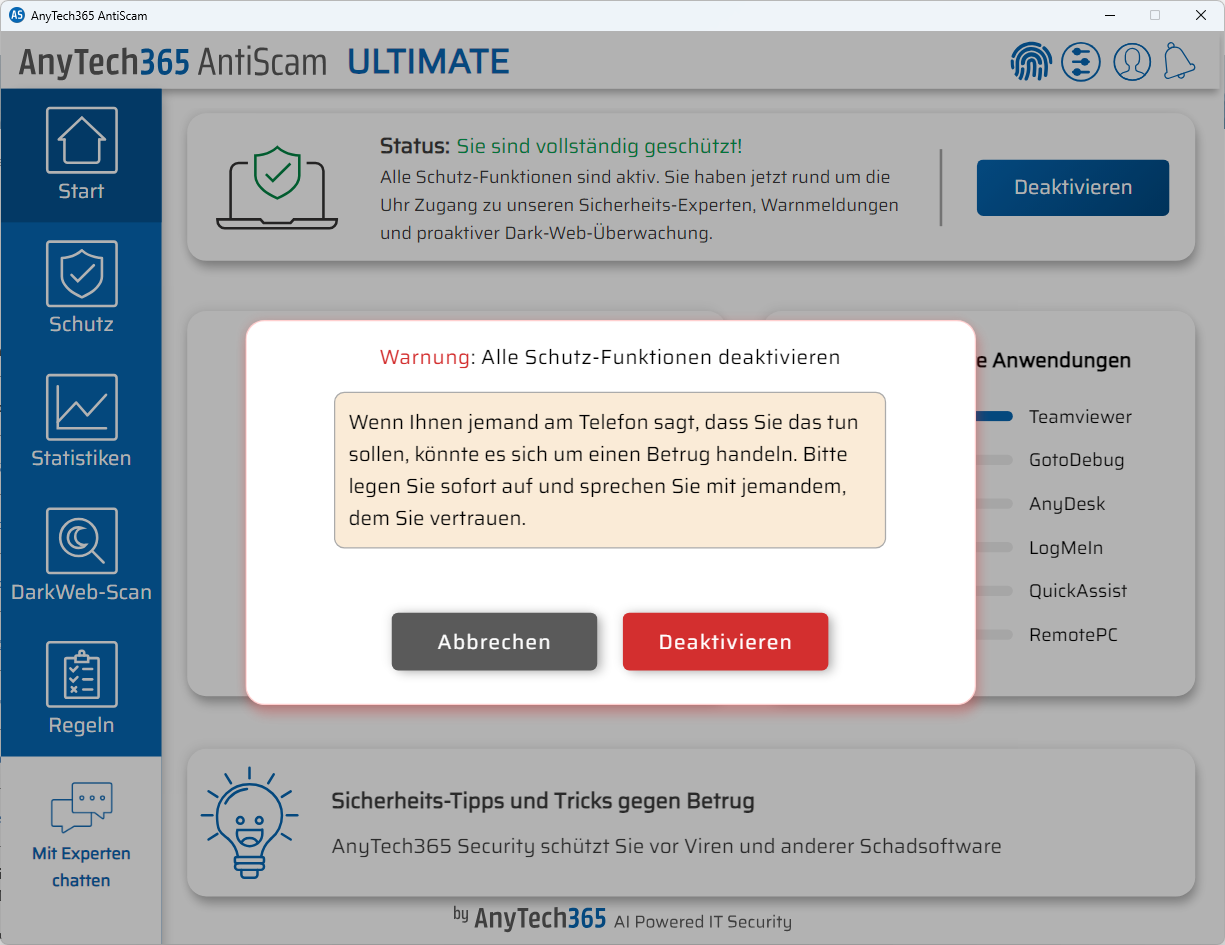Viewport: 1225px width, 945px height.
Task: Open Schutz via the shield icon
Action: (81, 274)
